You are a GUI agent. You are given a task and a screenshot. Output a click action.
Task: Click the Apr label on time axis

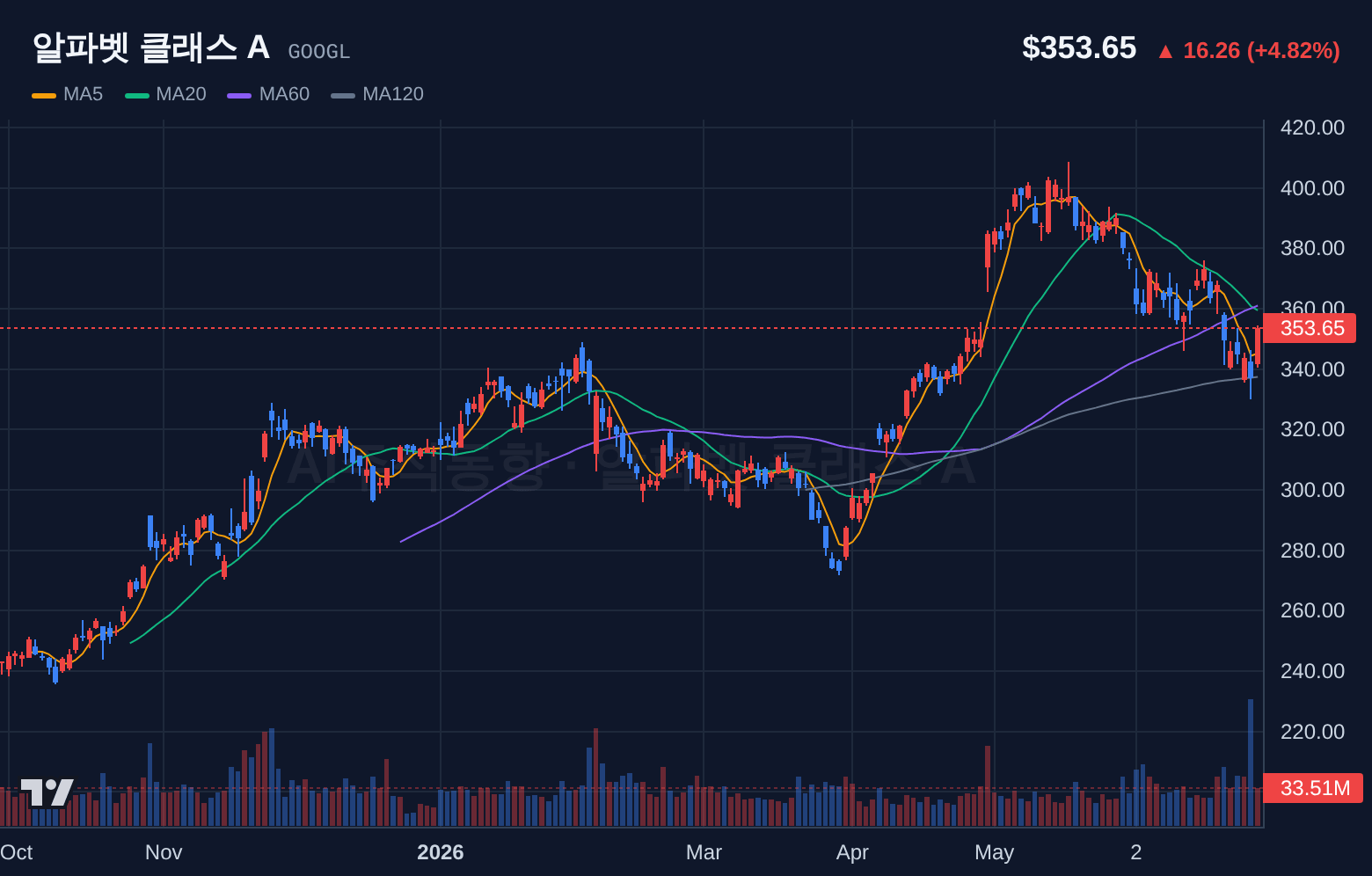[x=852, y=852]
